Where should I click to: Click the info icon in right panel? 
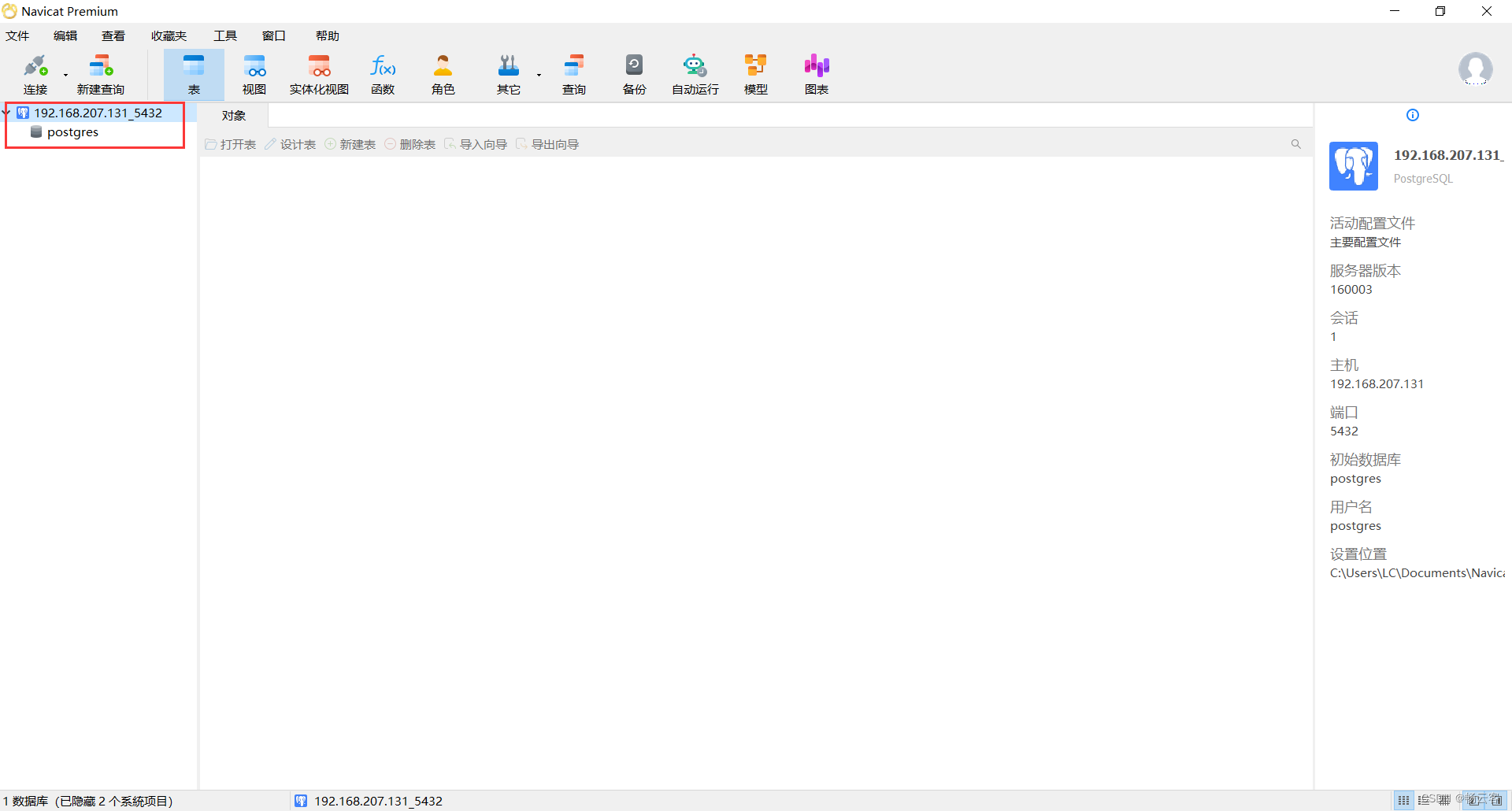pyautogui.click(x=1413, y=115)
